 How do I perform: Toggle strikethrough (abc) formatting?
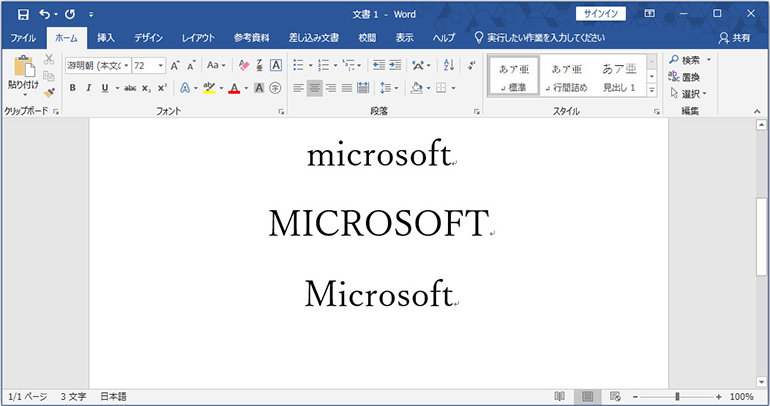tap(130, 88)
